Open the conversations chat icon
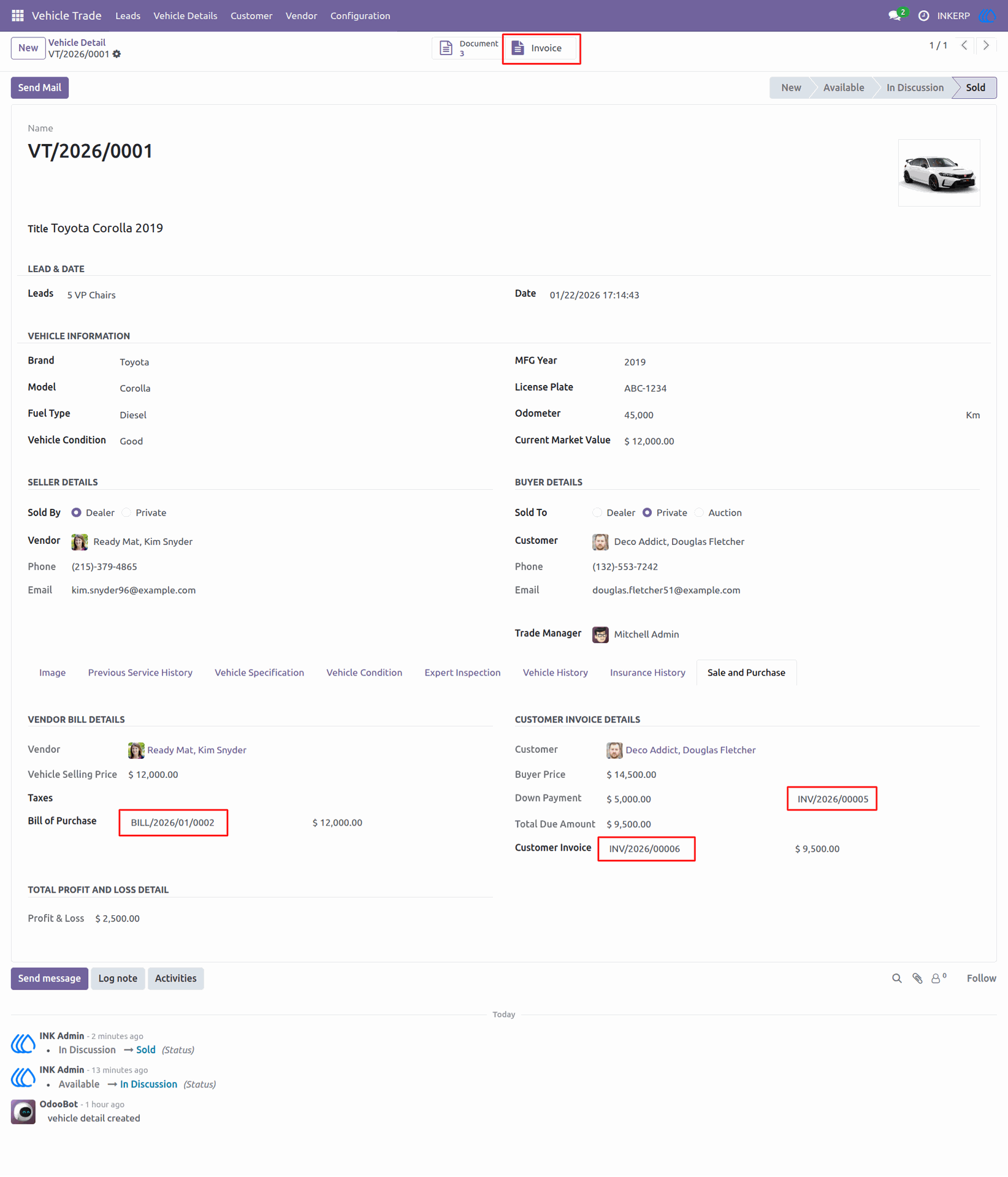The image size is (1008, 1177). coord(895,16)
